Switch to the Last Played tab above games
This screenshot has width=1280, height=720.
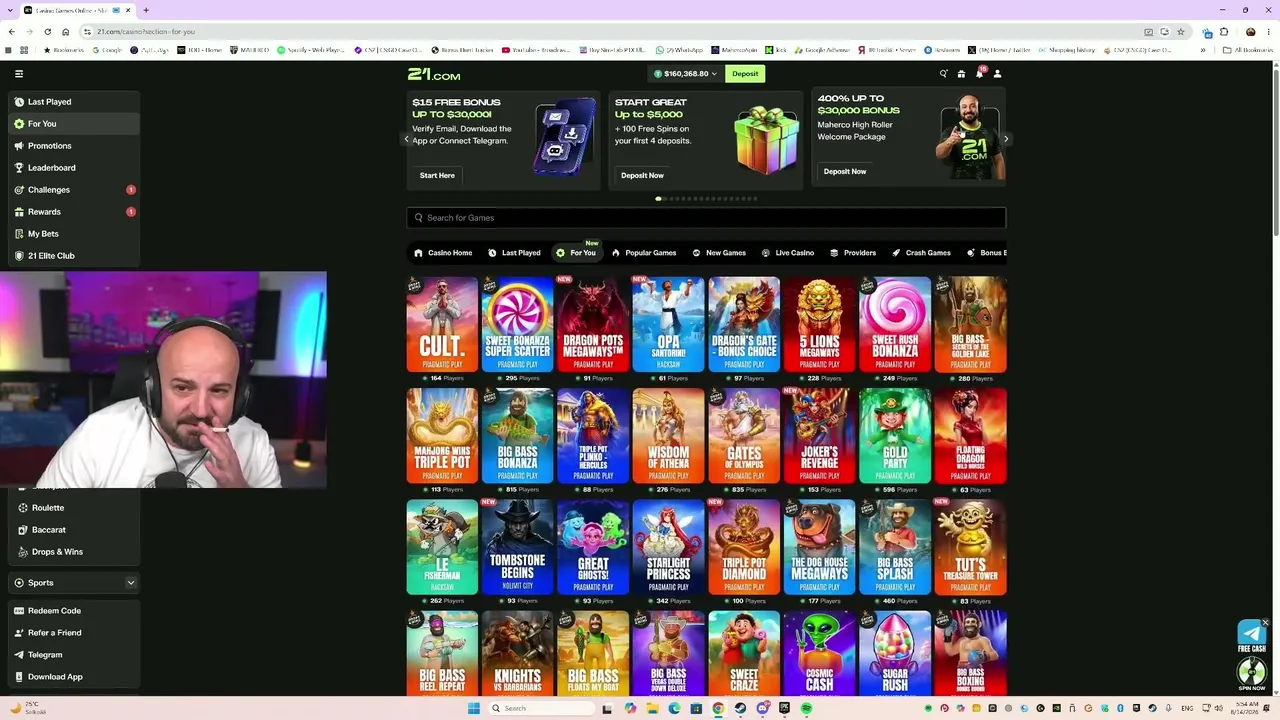tap(514, 253)
